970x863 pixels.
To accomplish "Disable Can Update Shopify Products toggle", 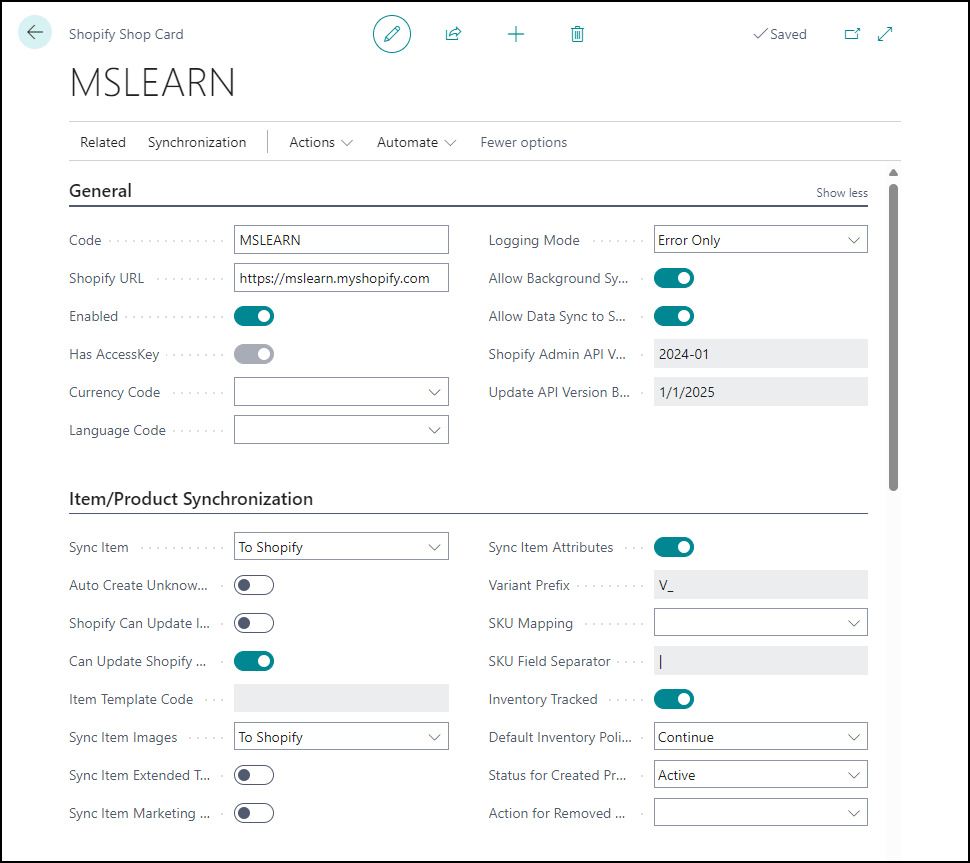I will tap(254, 661).
